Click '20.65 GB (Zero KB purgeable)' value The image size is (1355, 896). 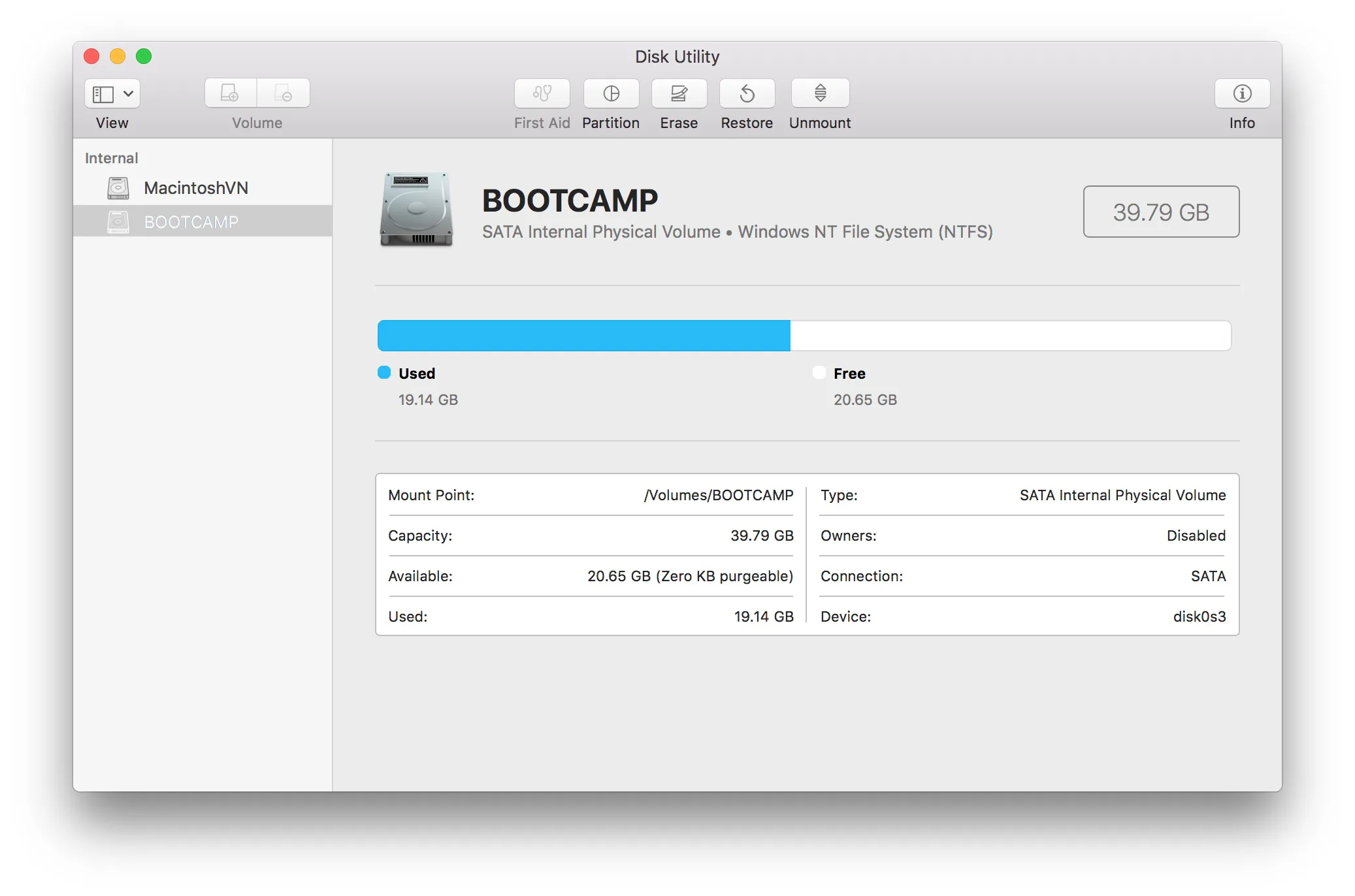(690, 576)
